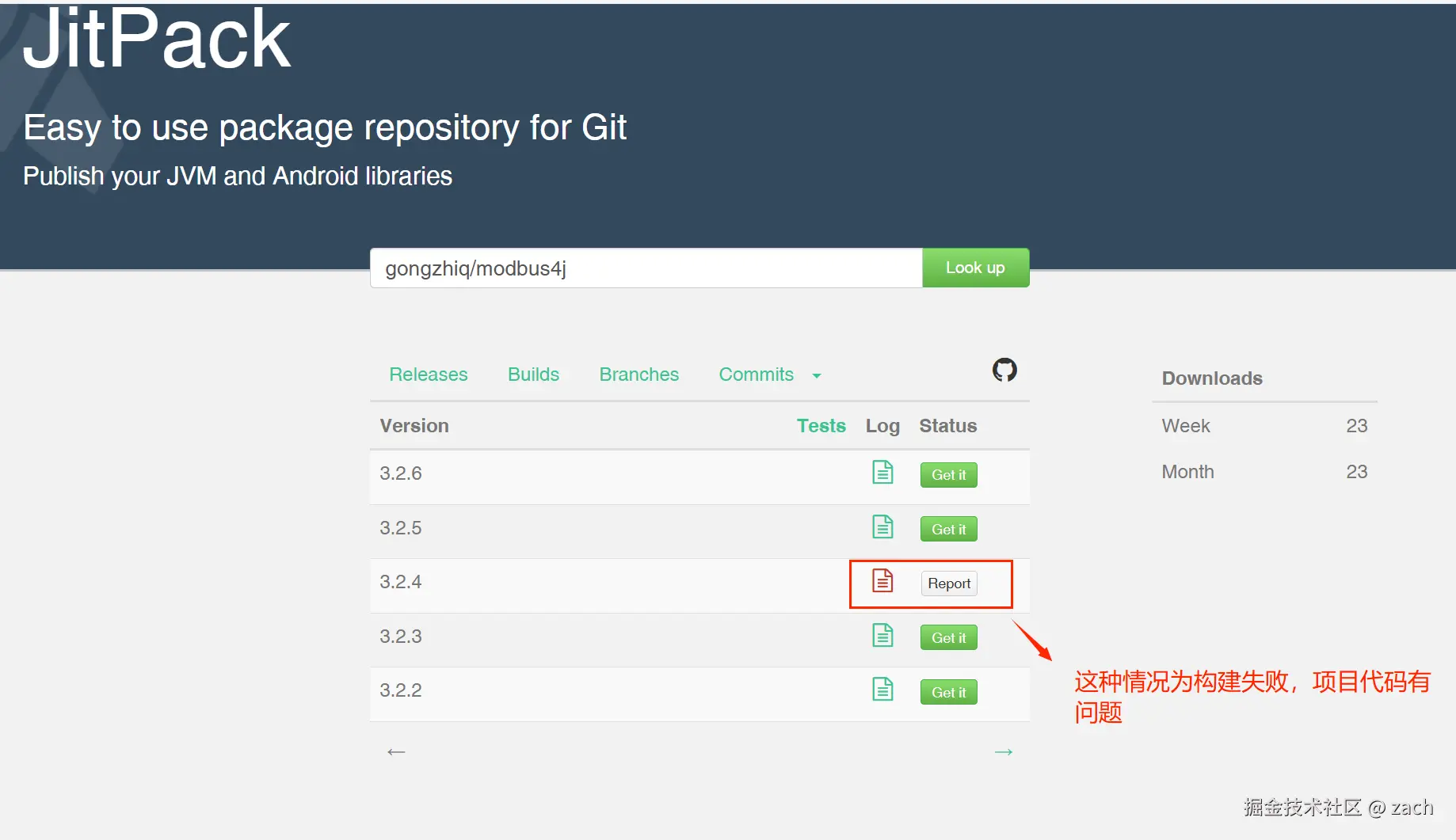Click Get it for version 3.2.2

tap(949, 692)
